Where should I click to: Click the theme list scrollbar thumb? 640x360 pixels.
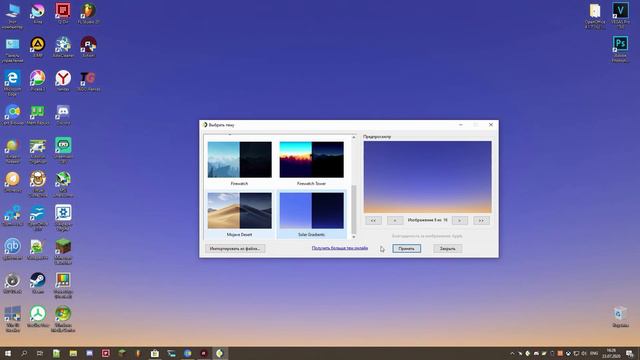click(x=353, y=209)
